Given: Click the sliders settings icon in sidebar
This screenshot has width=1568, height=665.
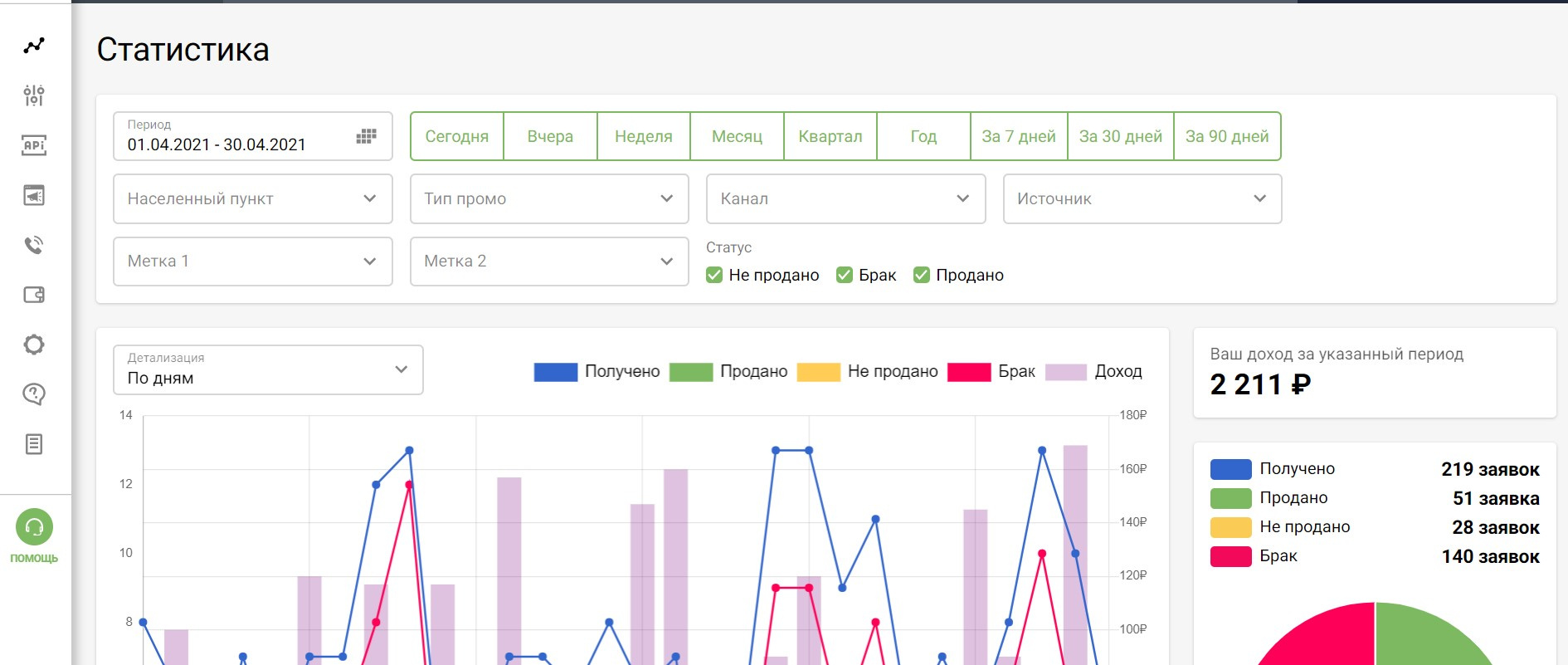Looking at the screenshot, I should point(34,95).
